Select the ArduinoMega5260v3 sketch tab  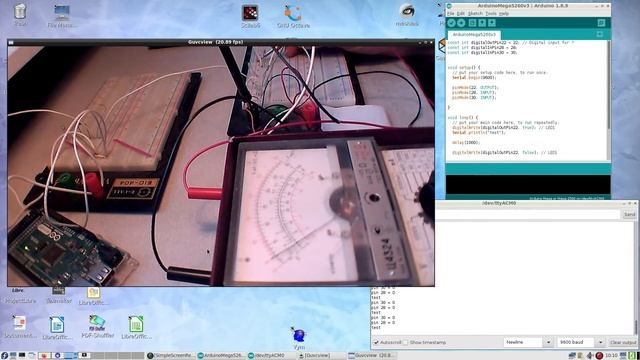pyautogui.click(x=474, y=35)
